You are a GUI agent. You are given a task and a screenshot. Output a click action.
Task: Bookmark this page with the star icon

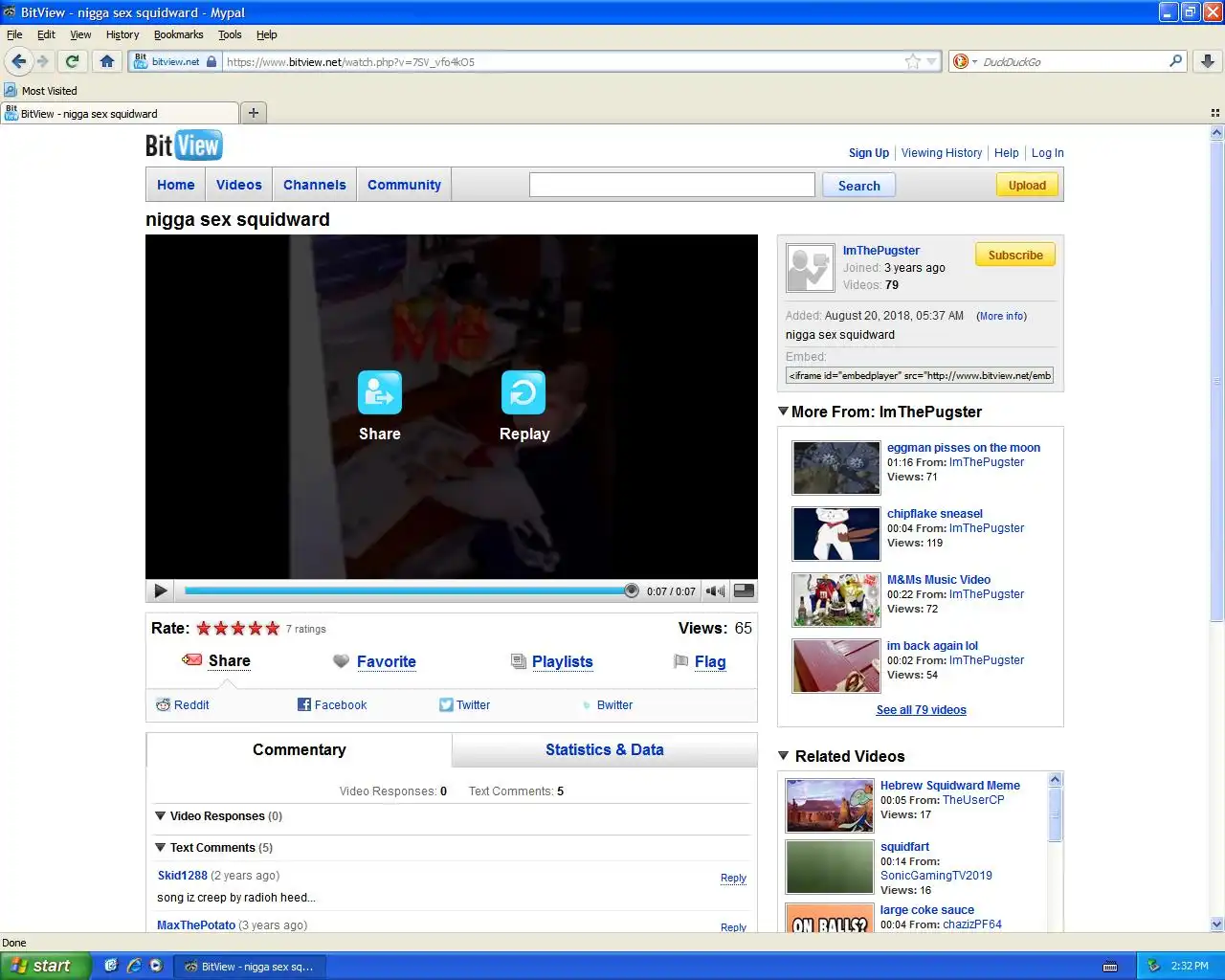(912, 61)
